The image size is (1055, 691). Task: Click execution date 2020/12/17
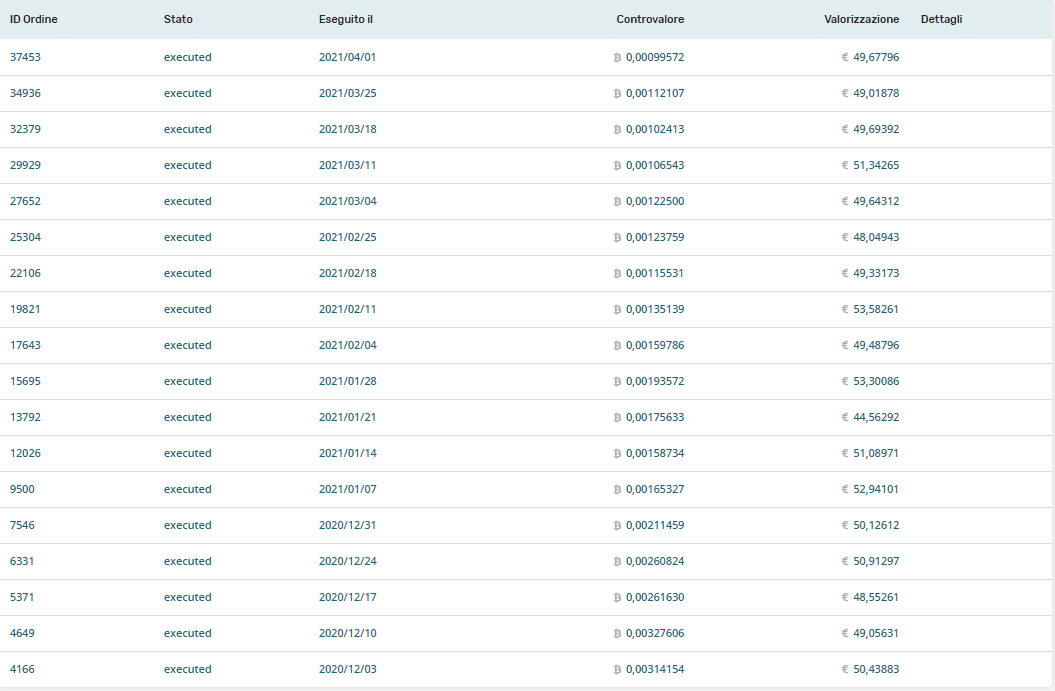click(347, 597)
